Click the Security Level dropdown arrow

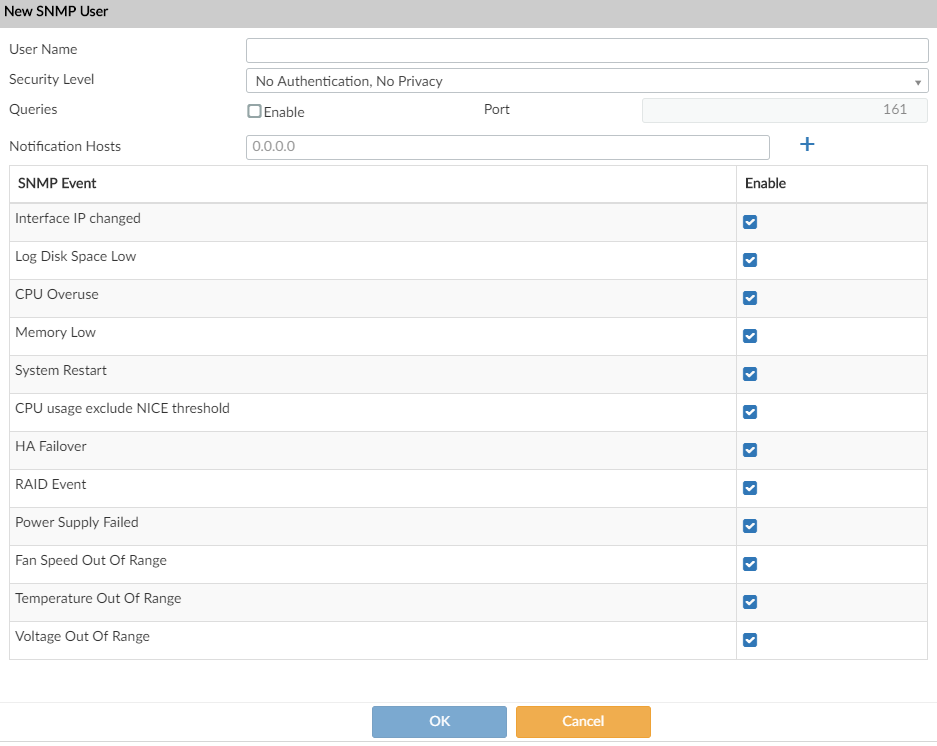(x=917, y=82)
